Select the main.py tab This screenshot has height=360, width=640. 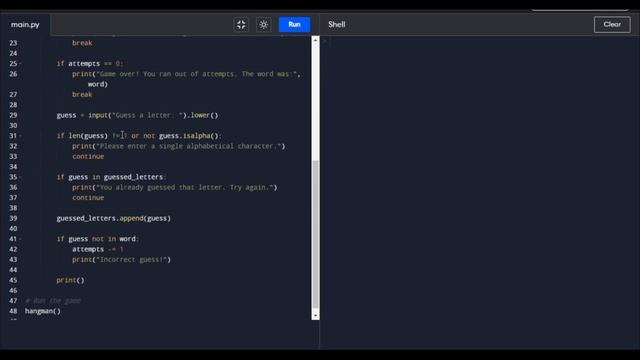coord(25,24)
